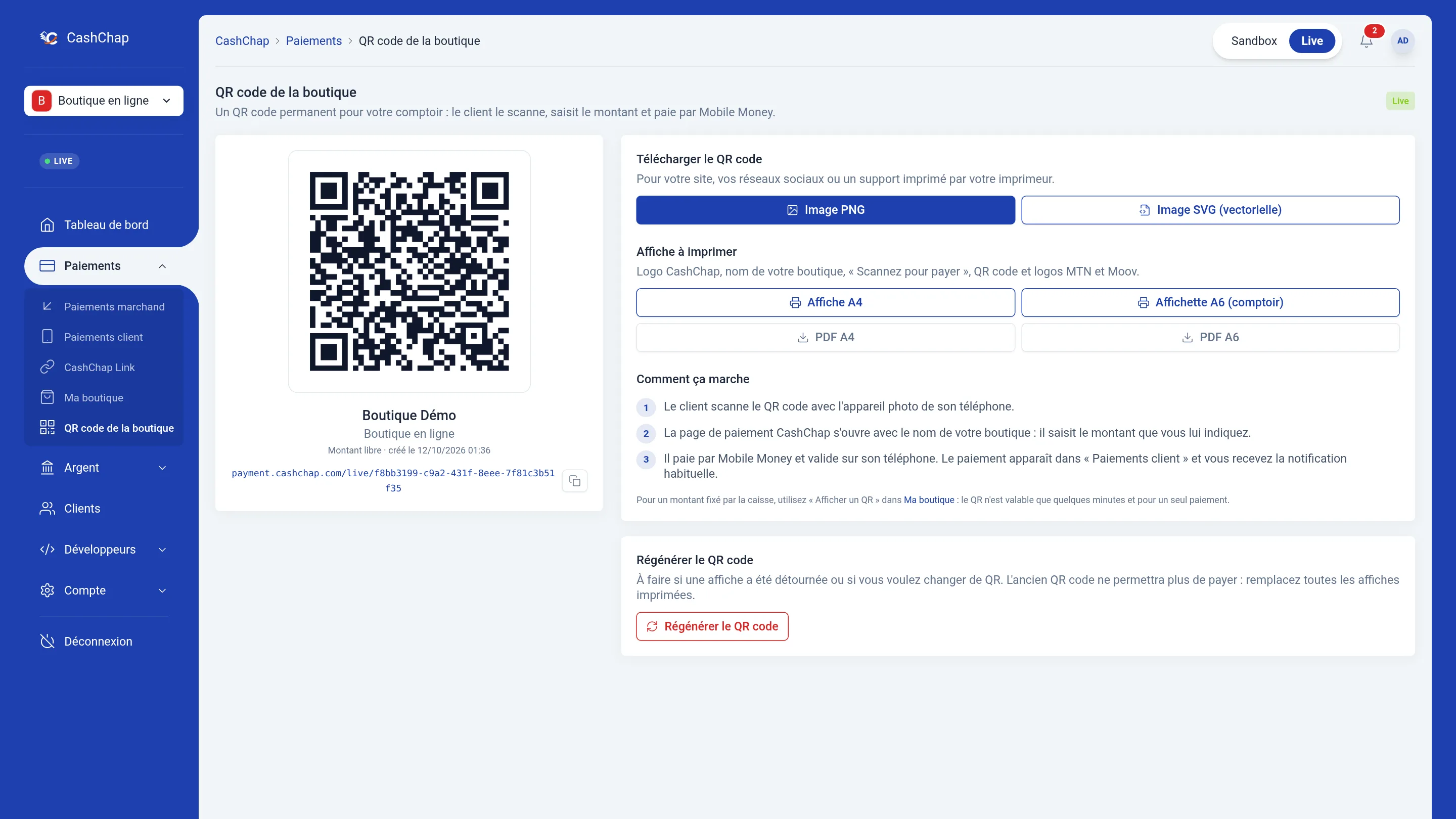
Task: Select QR code de la boutique menu item
Action: pos(104,428)
